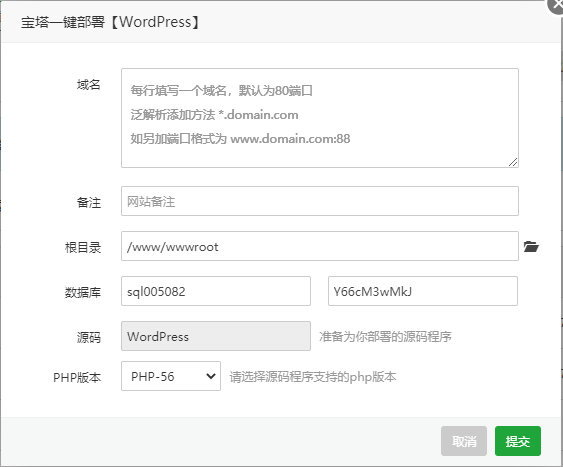The image size is (563, 467).
Task: Click the 备注 field label
Action: [89, 202]
